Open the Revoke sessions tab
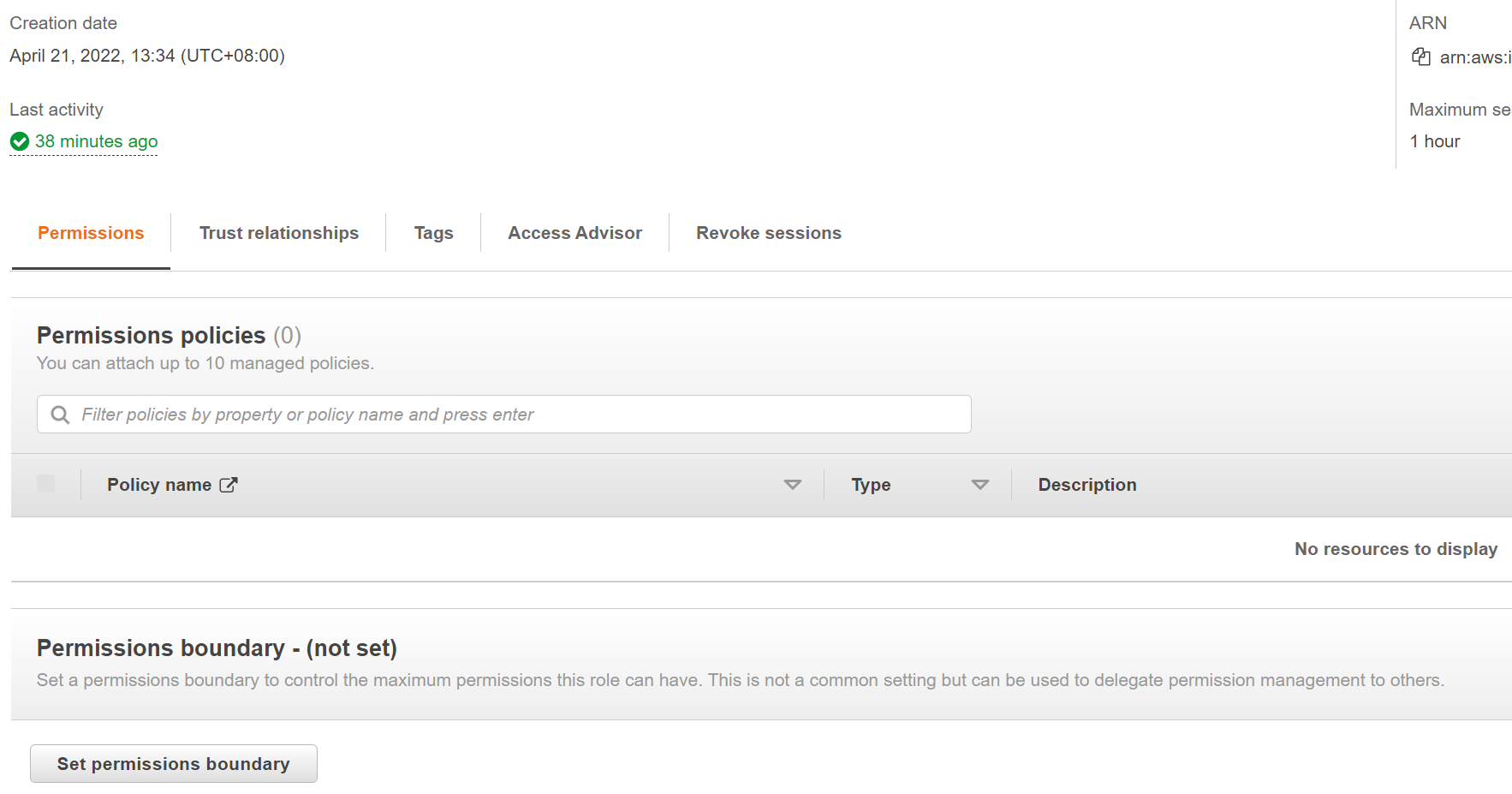The width and height of the screenshot is (1512, 794). coord(769,233)
